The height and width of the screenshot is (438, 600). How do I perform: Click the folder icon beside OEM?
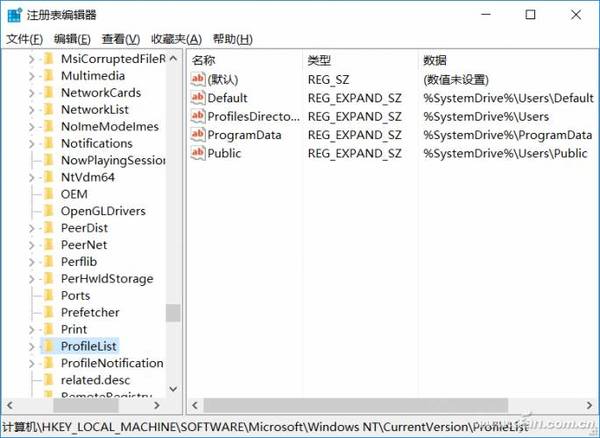click(49, 194)
